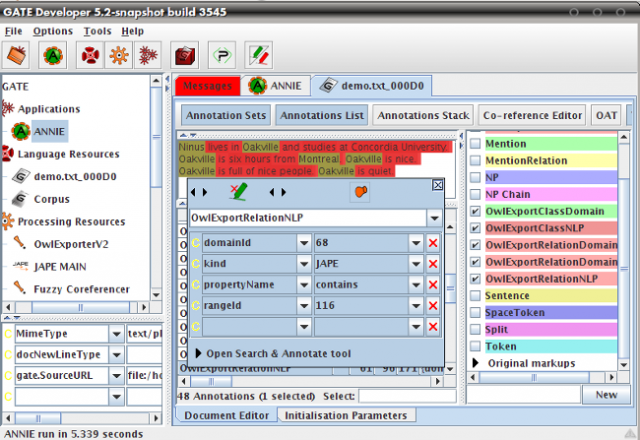Click the restore application from file toolbar icon
The height and width of the screenshot is (440, 640).
click(16, 55)
